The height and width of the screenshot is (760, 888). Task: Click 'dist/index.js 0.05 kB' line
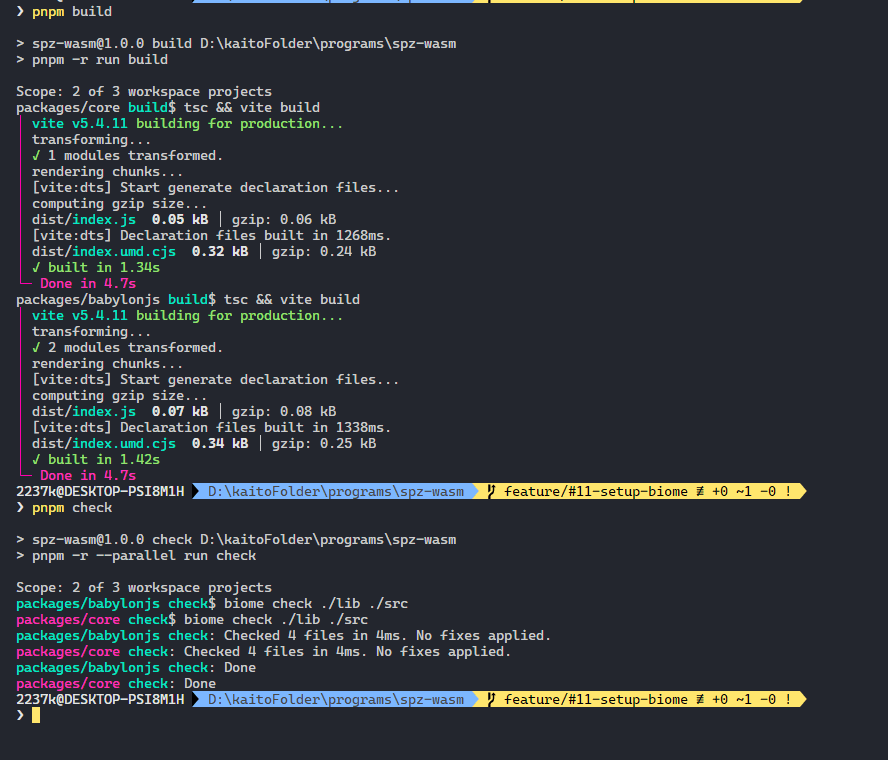(x=184, y=220)
